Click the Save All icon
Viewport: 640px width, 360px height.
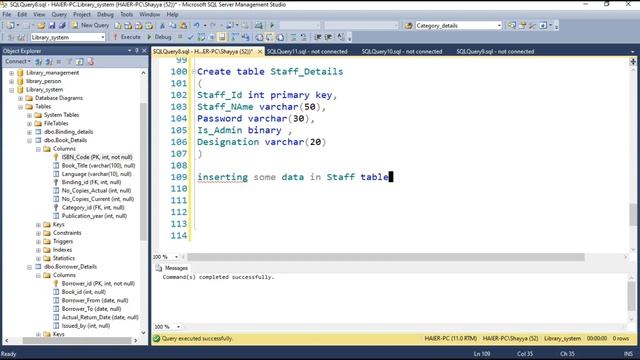tap(62, 25)
